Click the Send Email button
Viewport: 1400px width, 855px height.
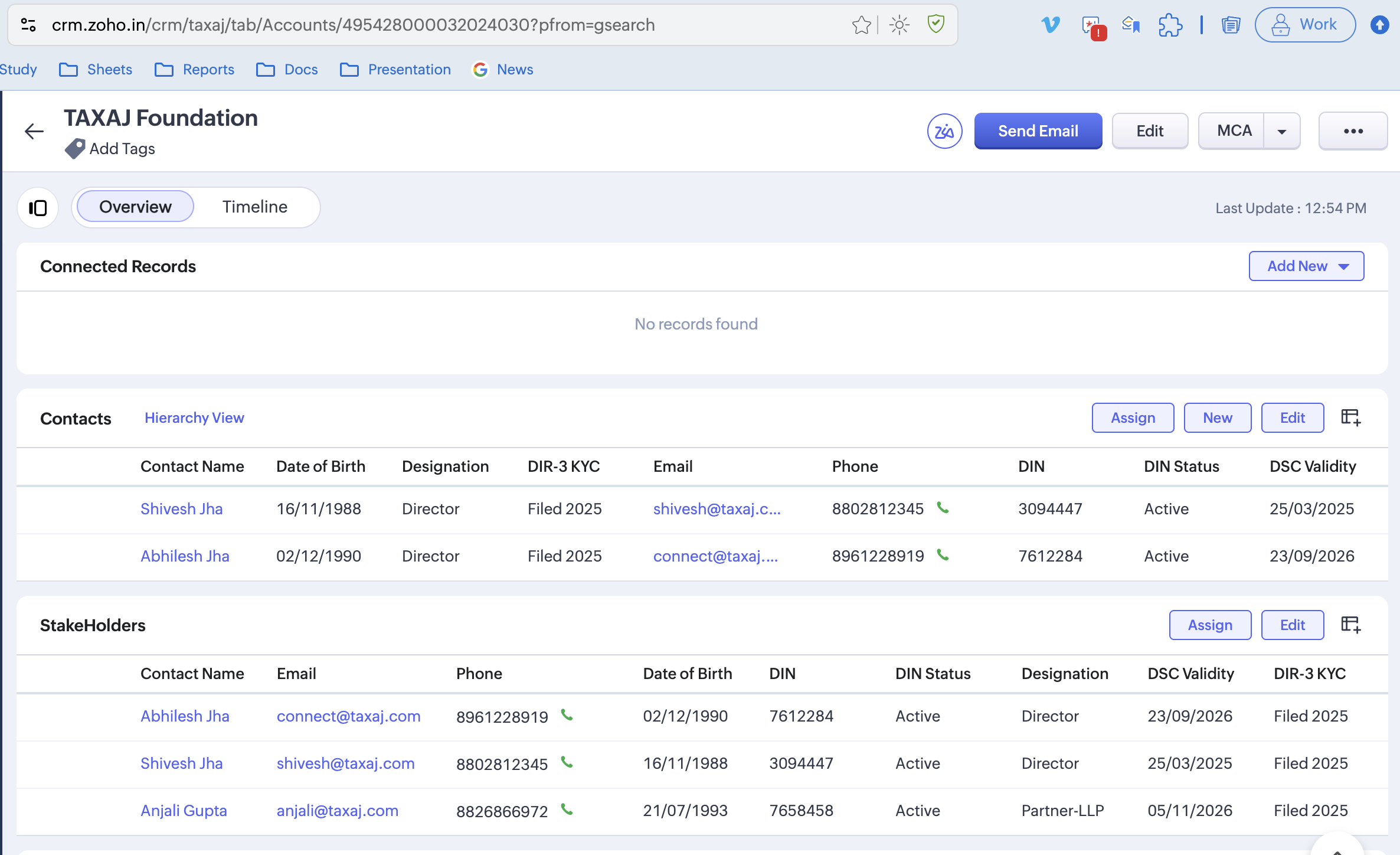click(1038, 131)
